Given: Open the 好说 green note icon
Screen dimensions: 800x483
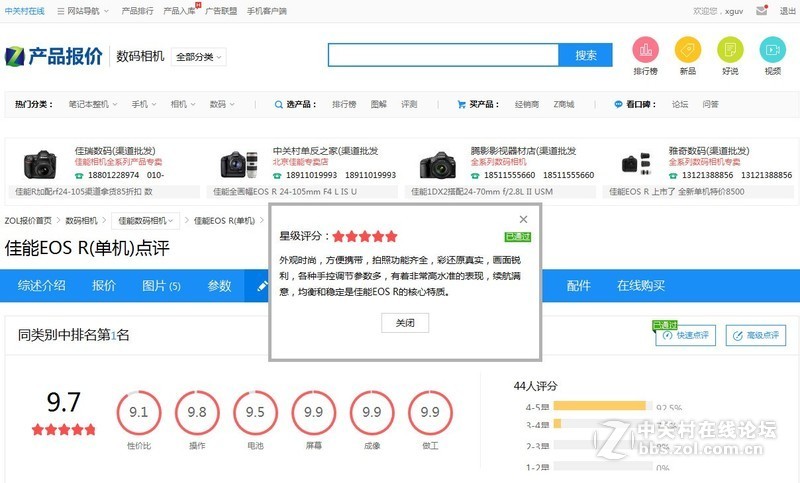Looking at the screenshot, I should (730, 50).
